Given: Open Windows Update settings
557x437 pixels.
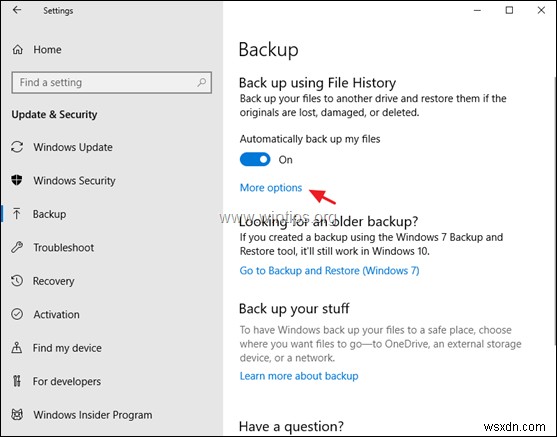Looking at the screenshot, I should (73, 147).
